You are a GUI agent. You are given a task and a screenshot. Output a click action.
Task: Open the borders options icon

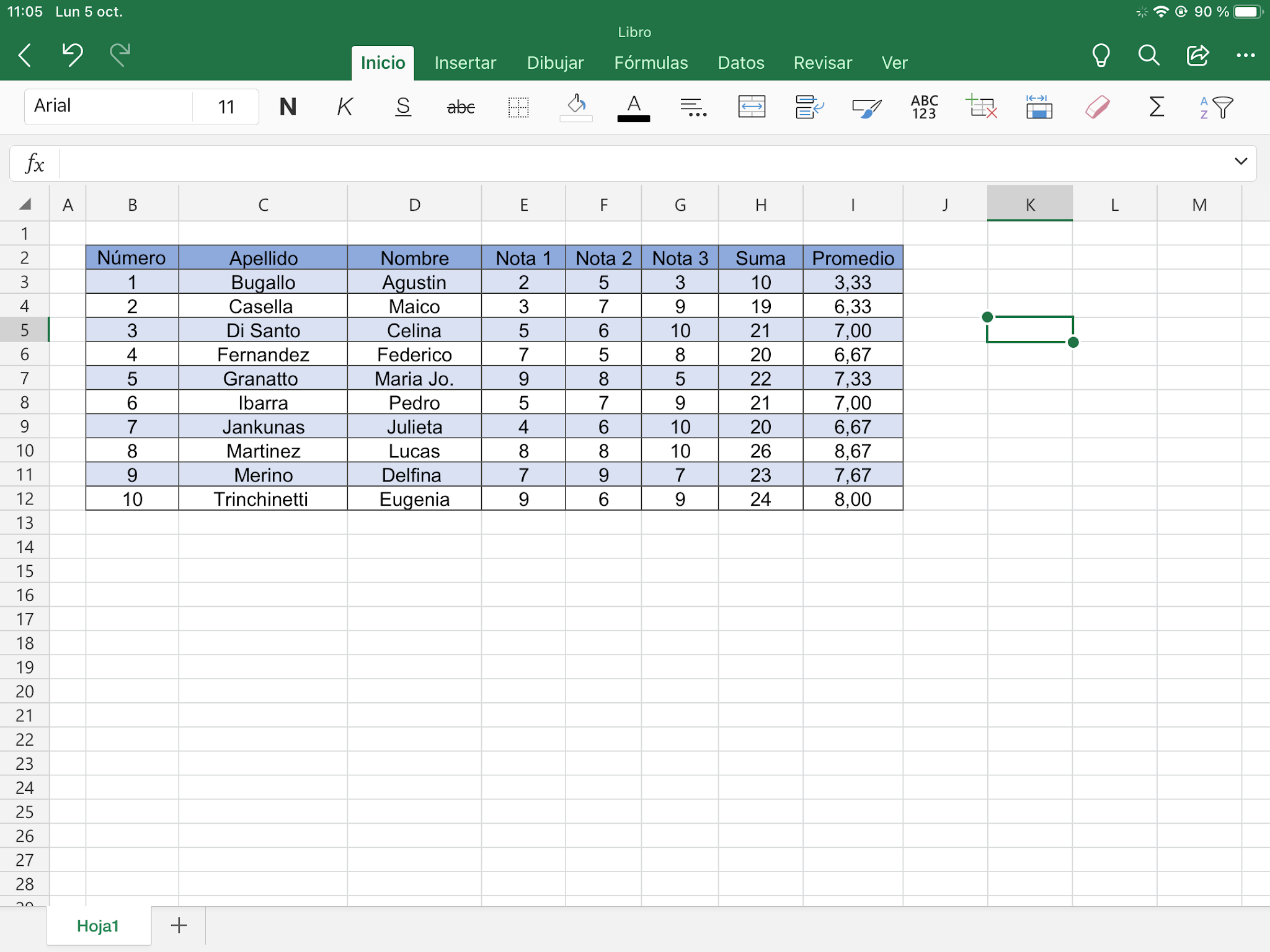click(x=518, y=107)
